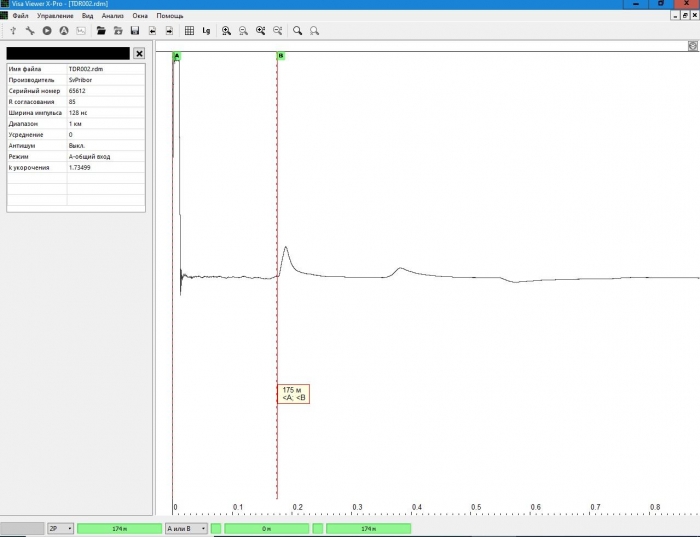Screen dimensions: 700x537
Task: Click the horizontal zoom-out magnifier
Action: [x=243, y=31]
